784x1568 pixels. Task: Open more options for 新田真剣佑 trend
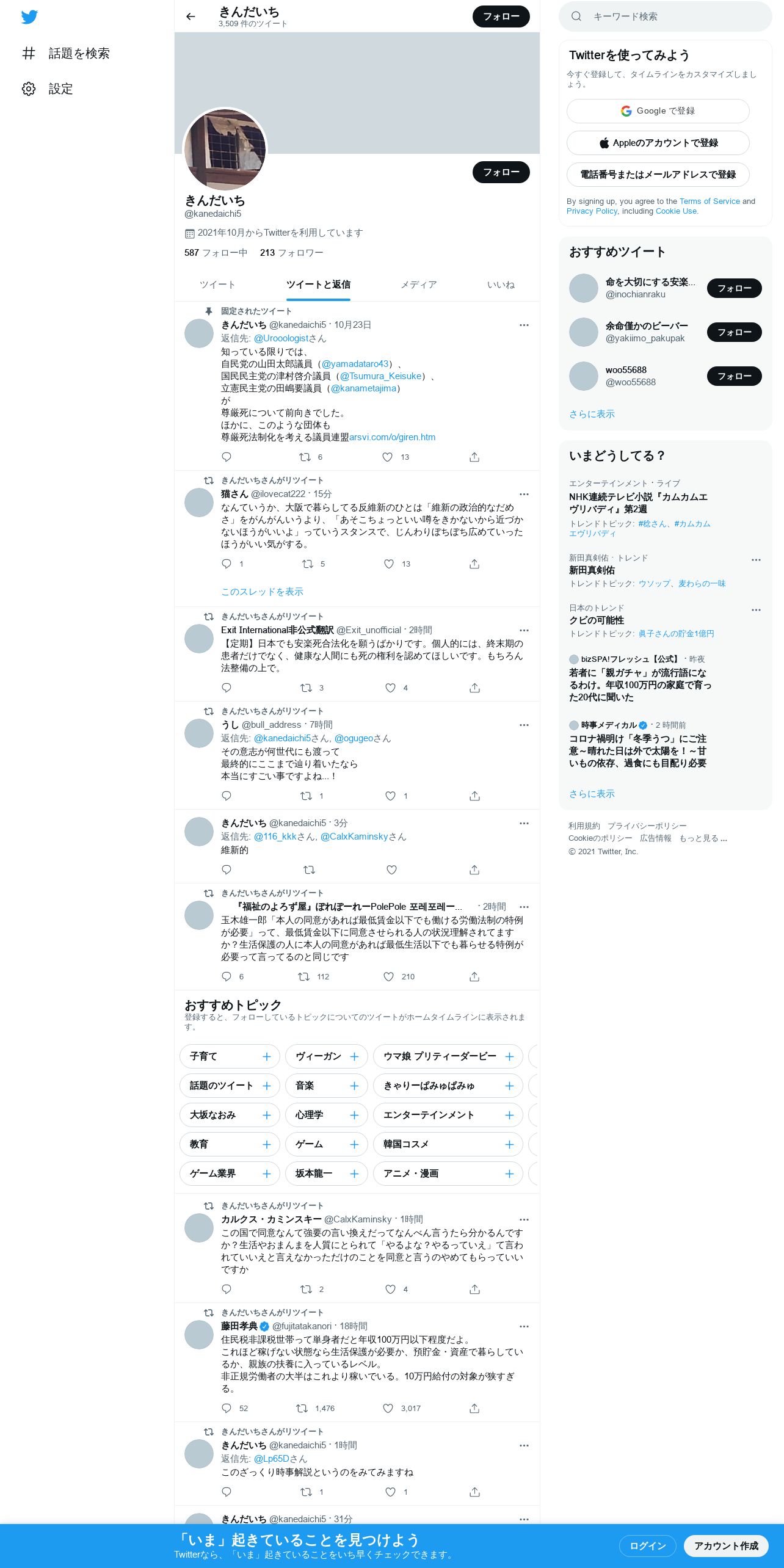click(756, 560)
